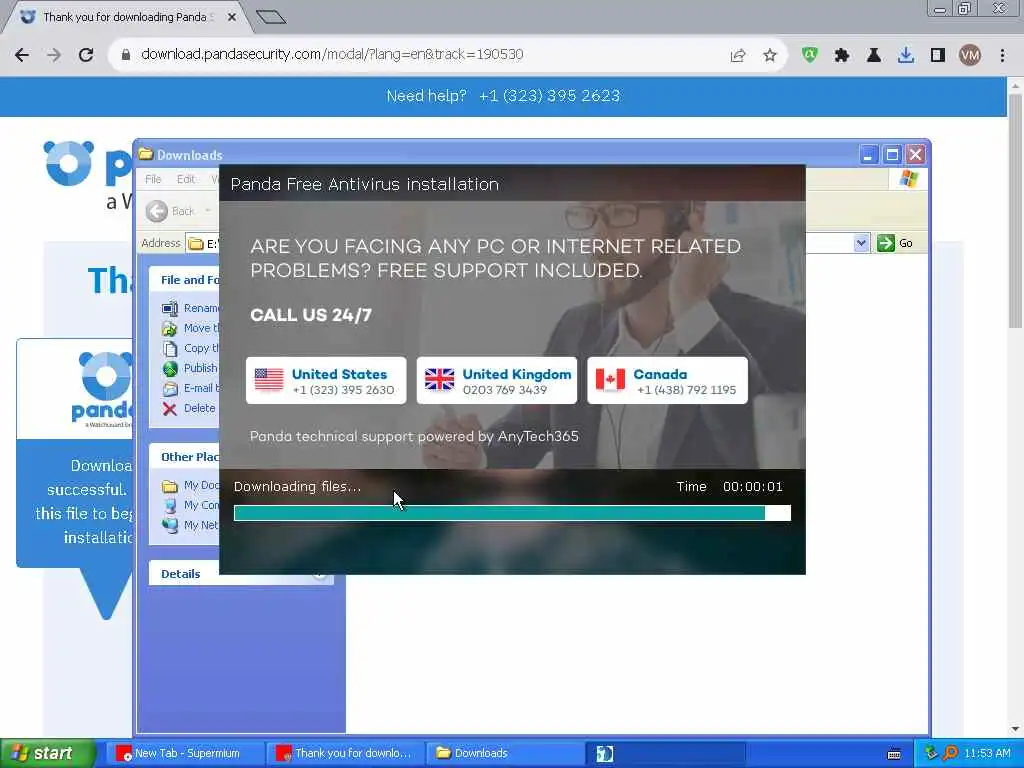Open a new browser tab
This screenshot has height=768, width=1024.
point(271,17)
